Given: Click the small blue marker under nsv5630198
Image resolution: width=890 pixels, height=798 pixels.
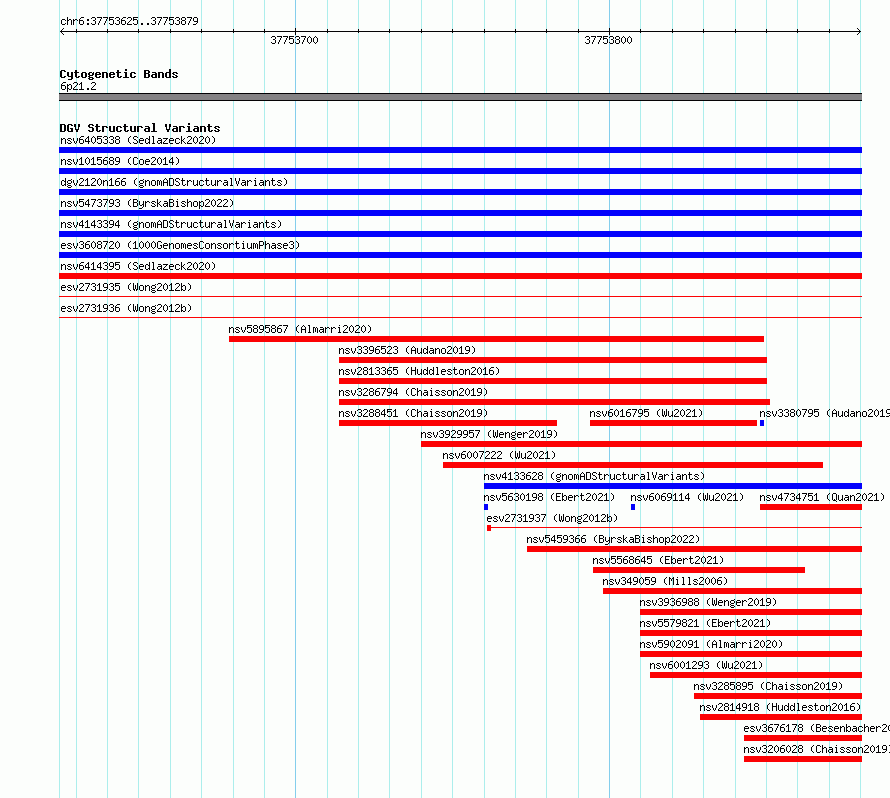Looking at the screenshot, I should pos(486,507).
